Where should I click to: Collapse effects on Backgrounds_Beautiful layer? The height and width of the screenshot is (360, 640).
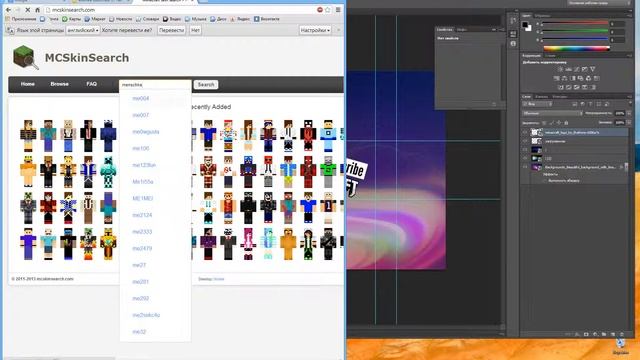point(627,167)
